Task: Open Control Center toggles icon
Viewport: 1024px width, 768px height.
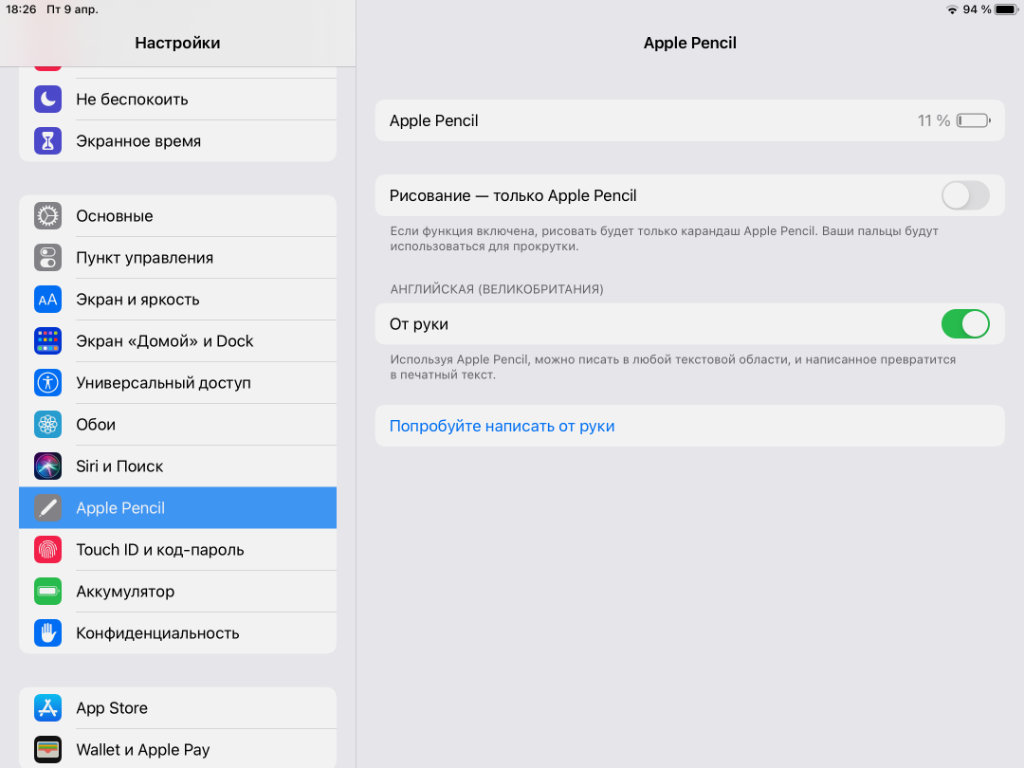Action: point(48,258)
